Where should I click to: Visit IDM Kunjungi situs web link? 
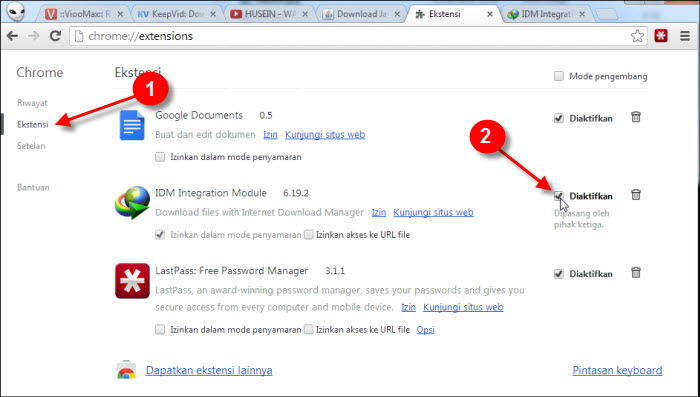(433, 212)
